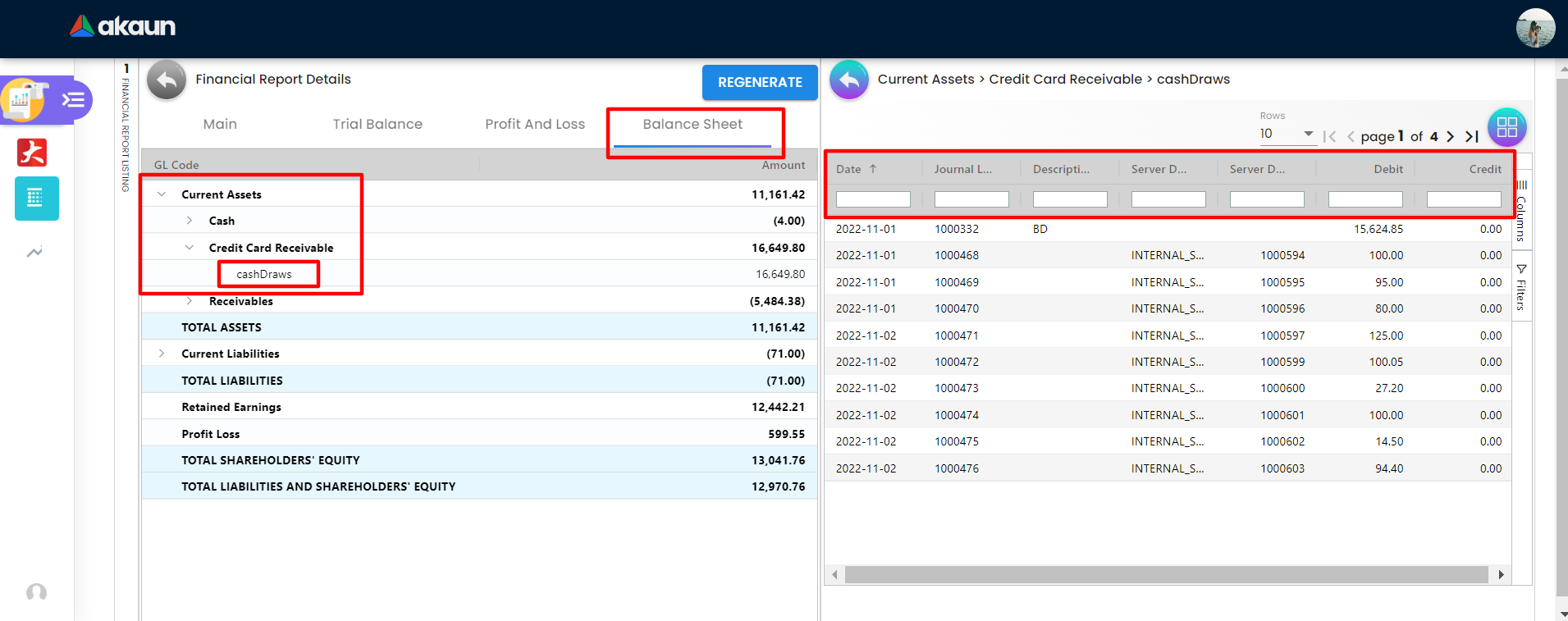Expand the Current Liabilities row
Viewport: 1568px width, 621px height.
(162, 354)
